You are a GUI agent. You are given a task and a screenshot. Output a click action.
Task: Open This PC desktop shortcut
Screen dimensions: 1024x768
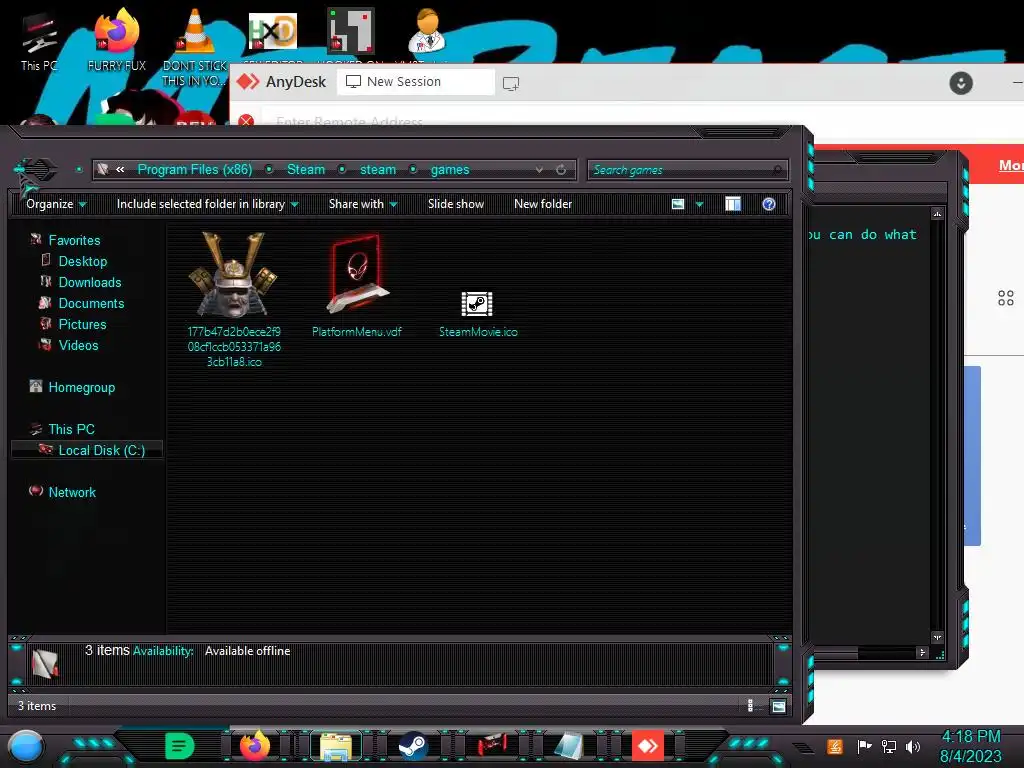click(39, 42)
